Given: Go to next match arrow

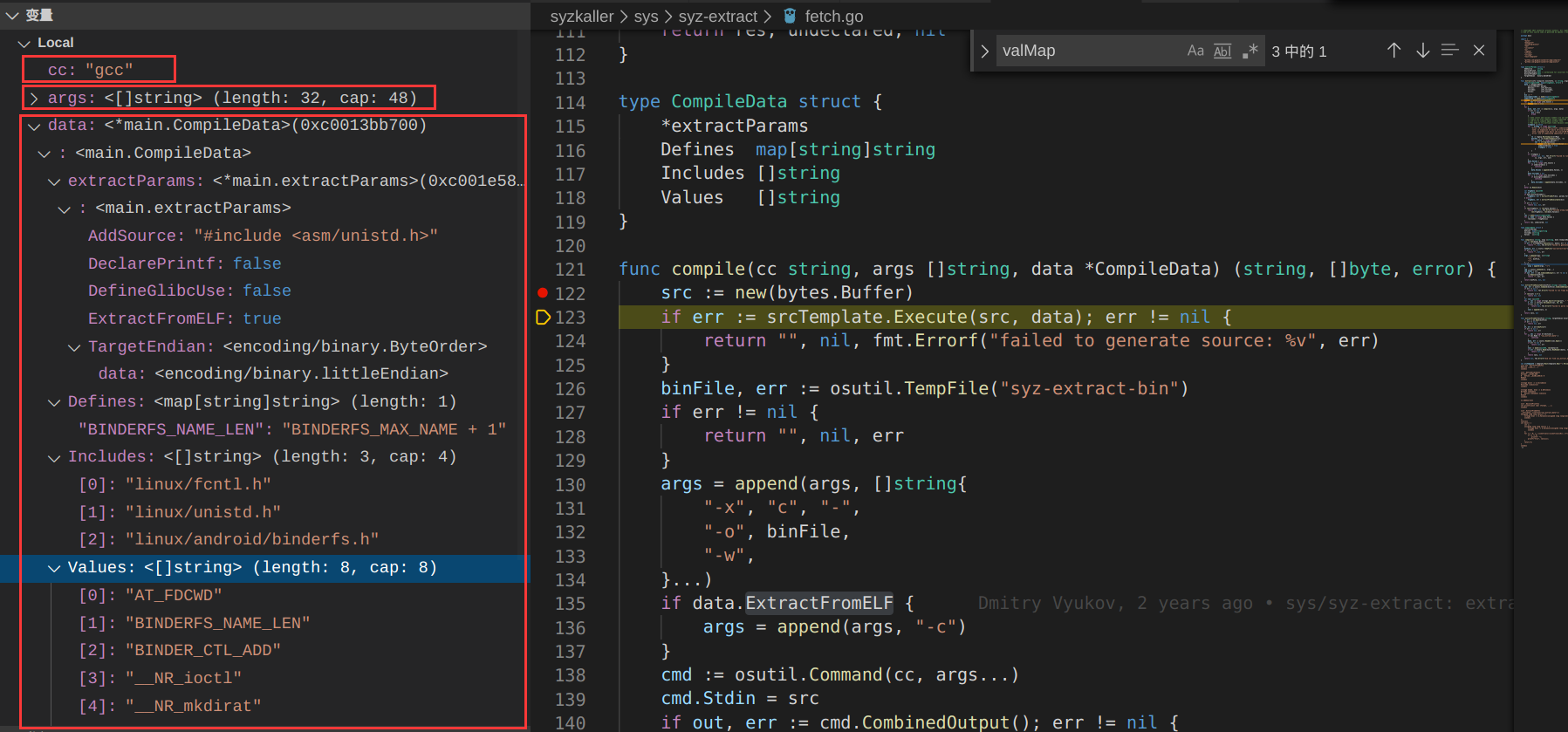Looking at the screenshot, I should coord(1422,51).
